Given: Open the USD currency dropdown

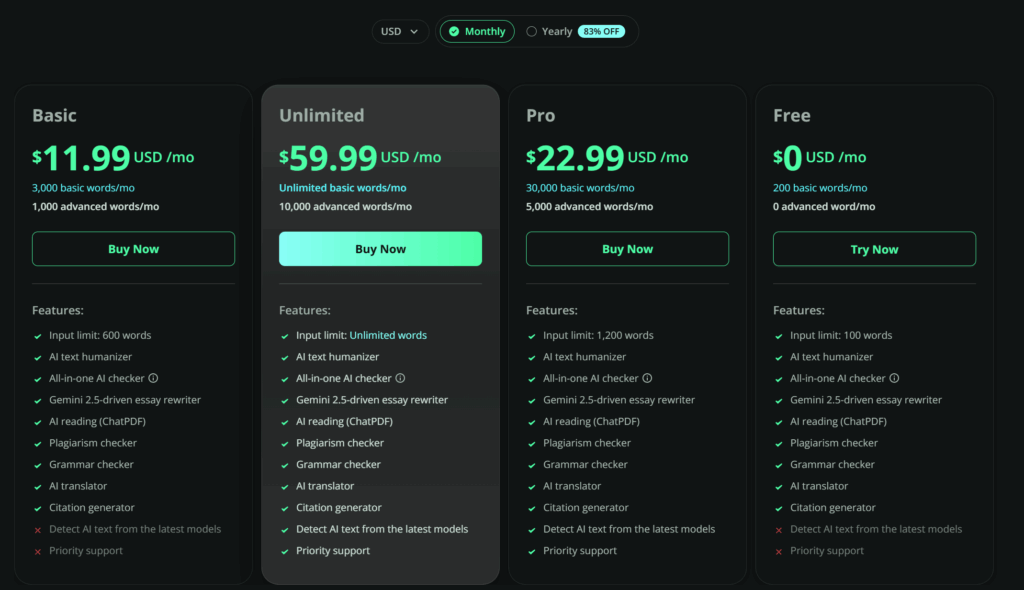Looking at the screenshot, I should point(400,31).
